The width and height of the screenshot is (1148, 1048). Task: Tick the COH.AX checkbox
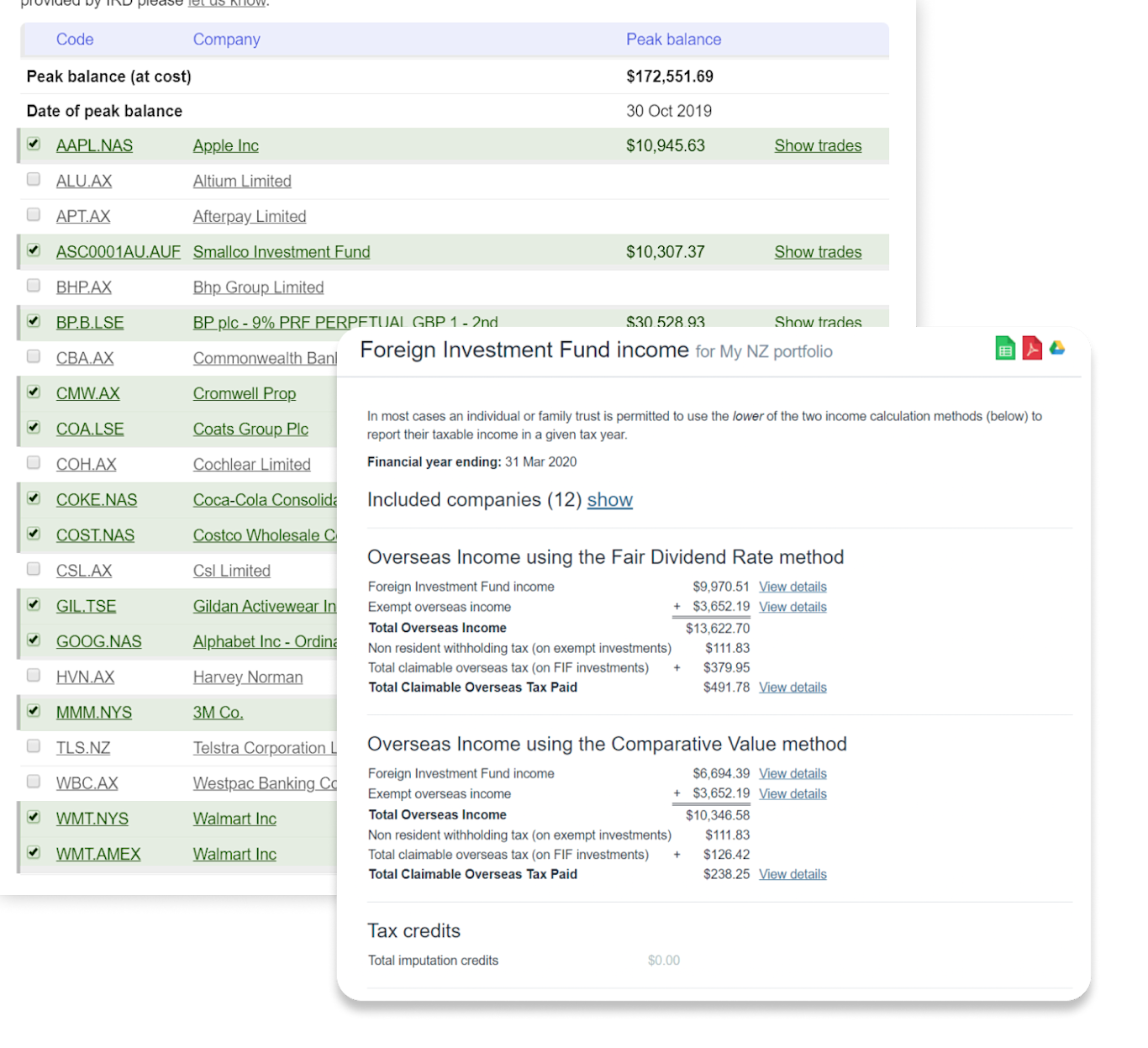pyautogui.click(x=34, y=462)
